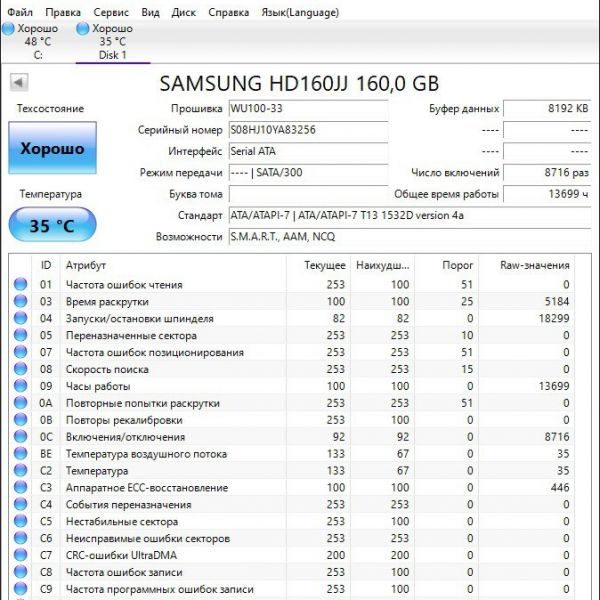
Task: Click the SAMSUNG HD160JJ 160,0 GB title
Action: 299,83
